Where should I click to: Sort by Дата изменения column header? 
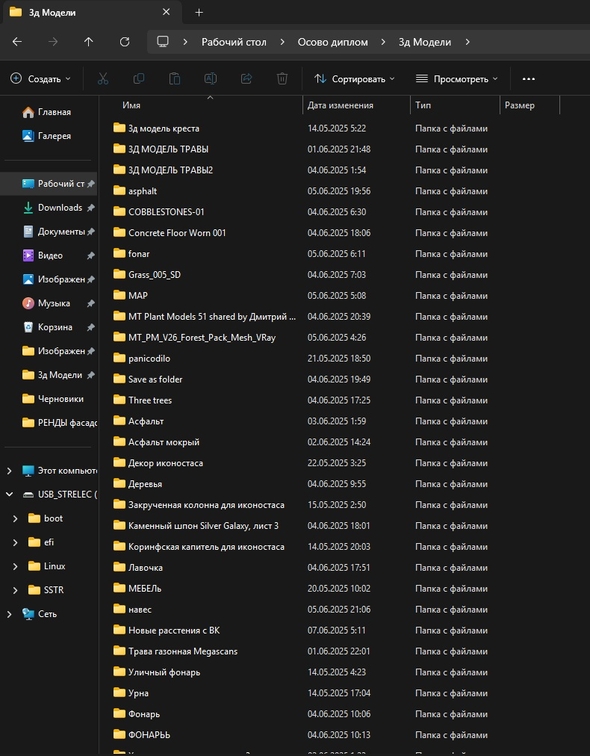[340, 105]
